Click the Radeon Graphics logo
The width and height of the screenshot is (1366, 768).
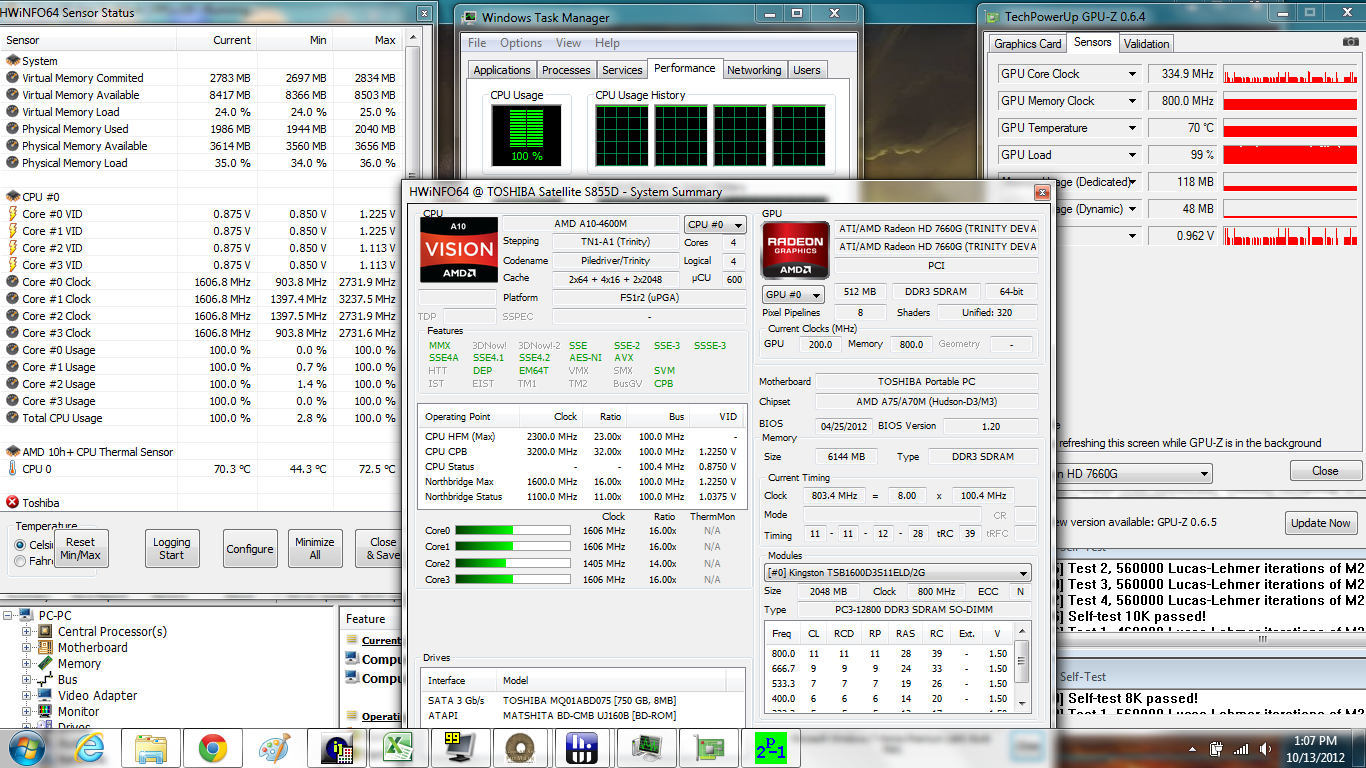click(796, 249)
